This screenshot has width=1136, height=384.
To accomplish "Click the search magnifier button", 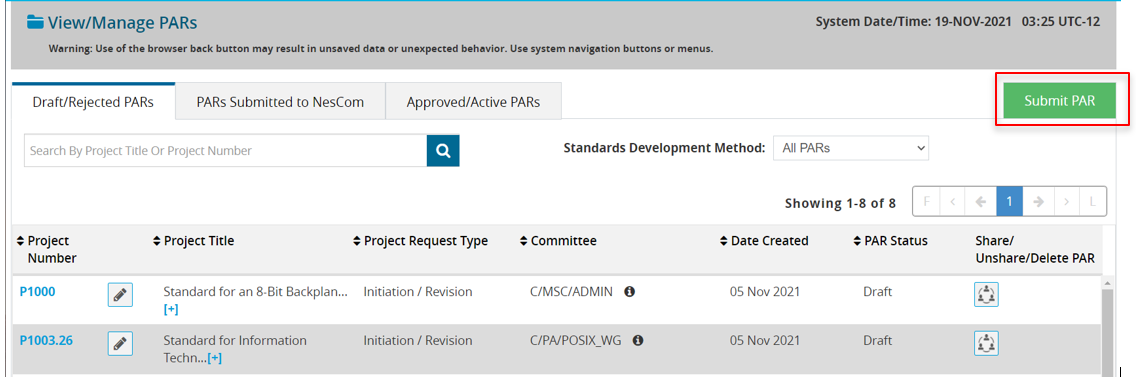I will click(443, 151).
